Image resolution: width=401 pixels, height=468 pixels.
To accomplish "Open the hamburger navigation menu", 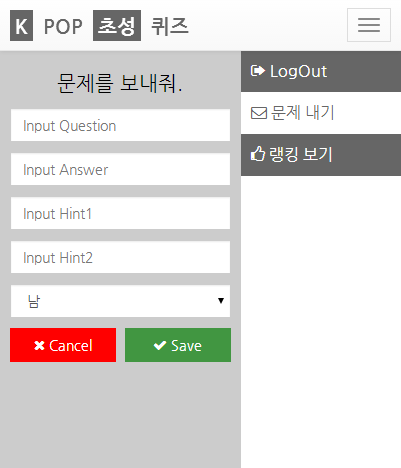I will click(x=369, y=25).
